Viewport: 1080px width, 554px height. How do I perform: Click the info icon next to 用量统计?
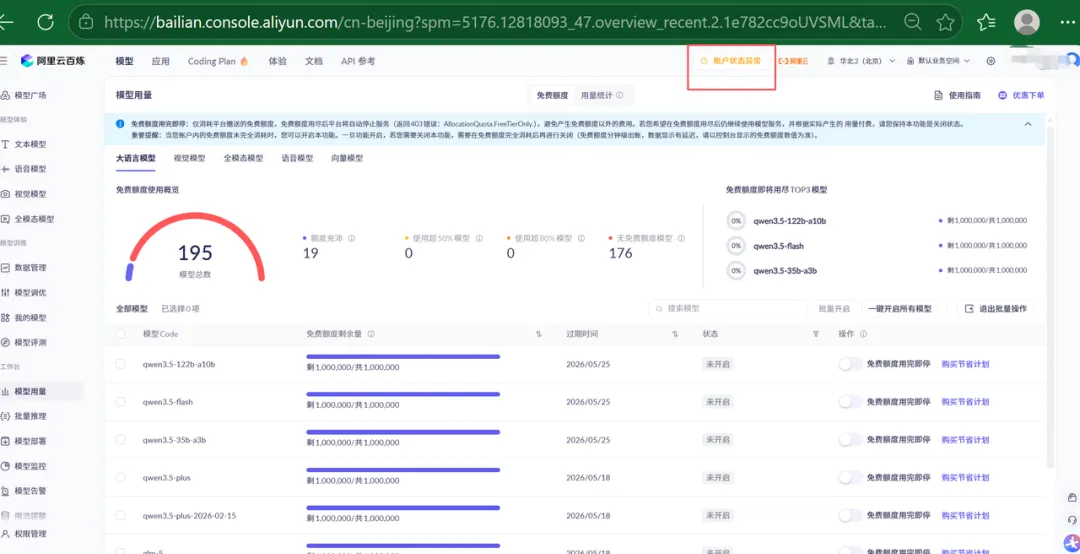pyautogui.click(x=620, y=95)
